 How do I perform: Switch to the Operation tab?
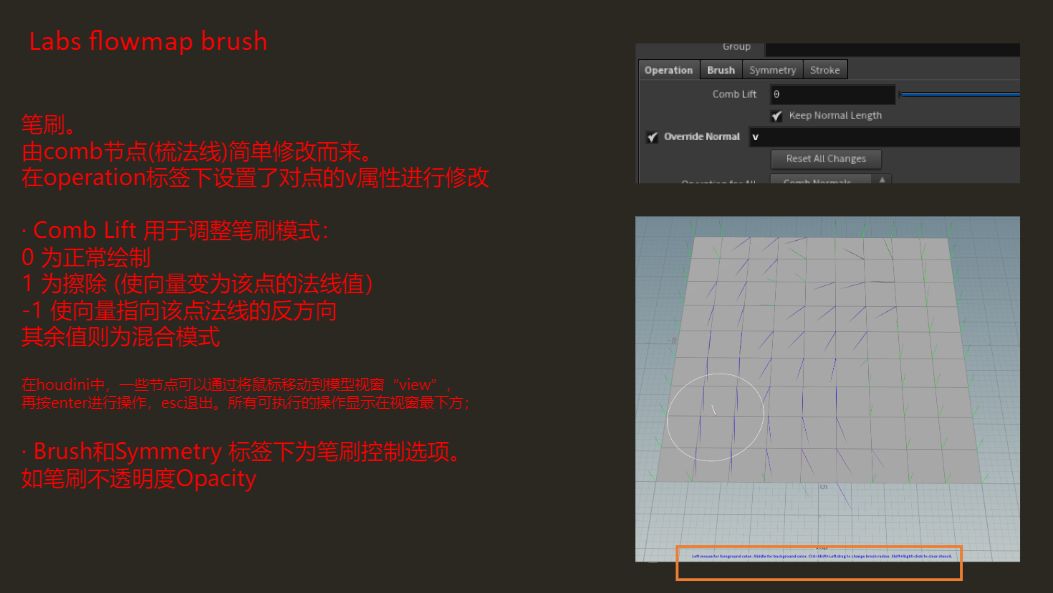tap(668, 70)
